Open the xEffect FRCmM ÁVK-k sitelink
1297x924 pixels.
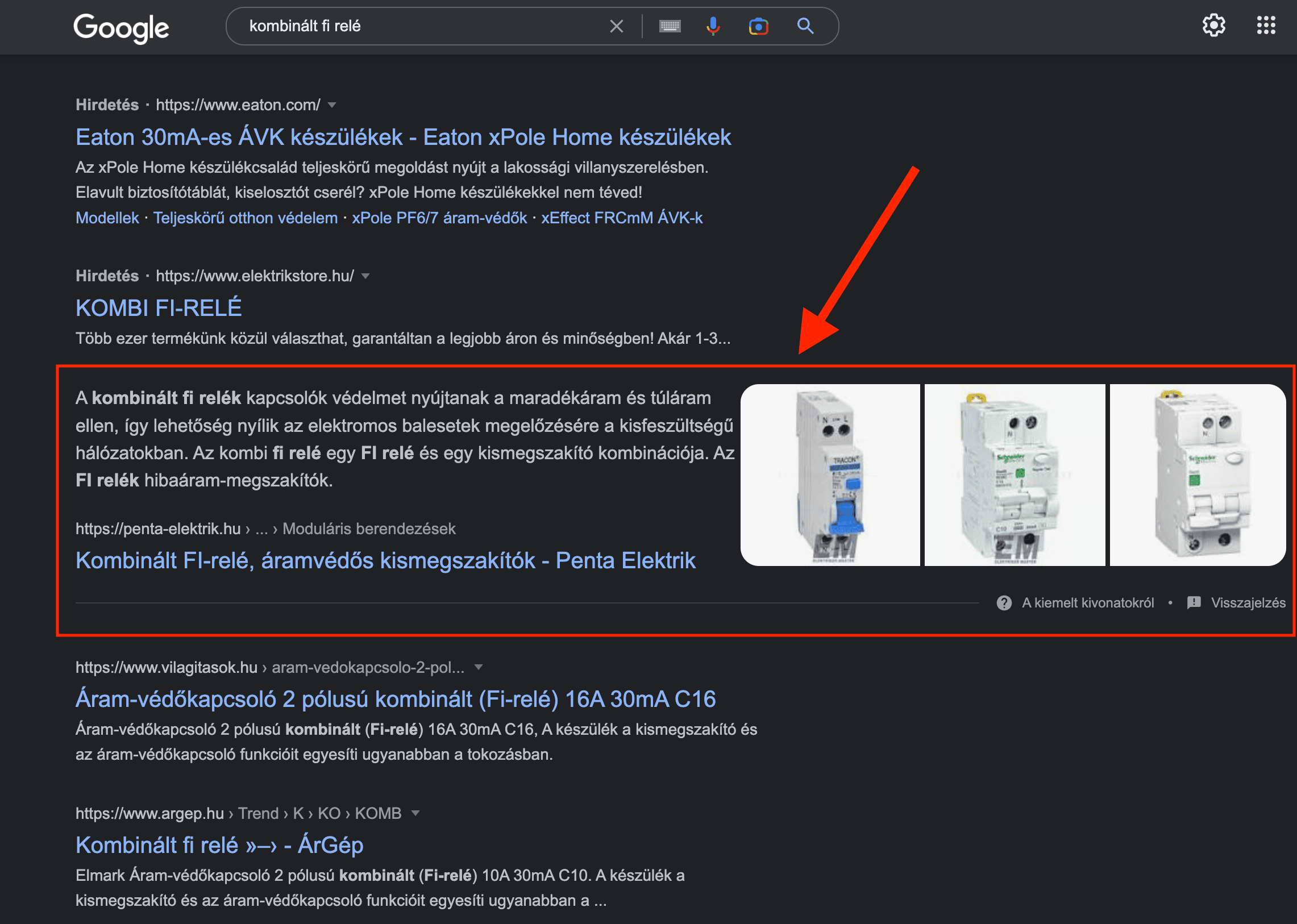621,218
